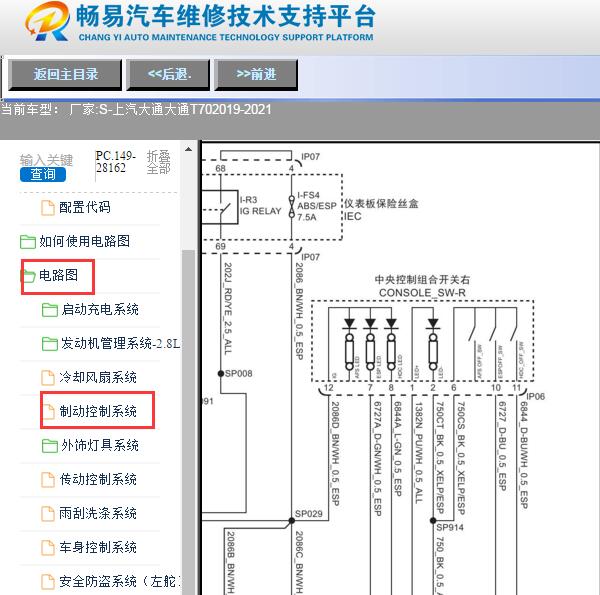Click the 启动充电系统 folder icon
The width and height of the screenshot is (600, 595).
click(x=50, y=310)
